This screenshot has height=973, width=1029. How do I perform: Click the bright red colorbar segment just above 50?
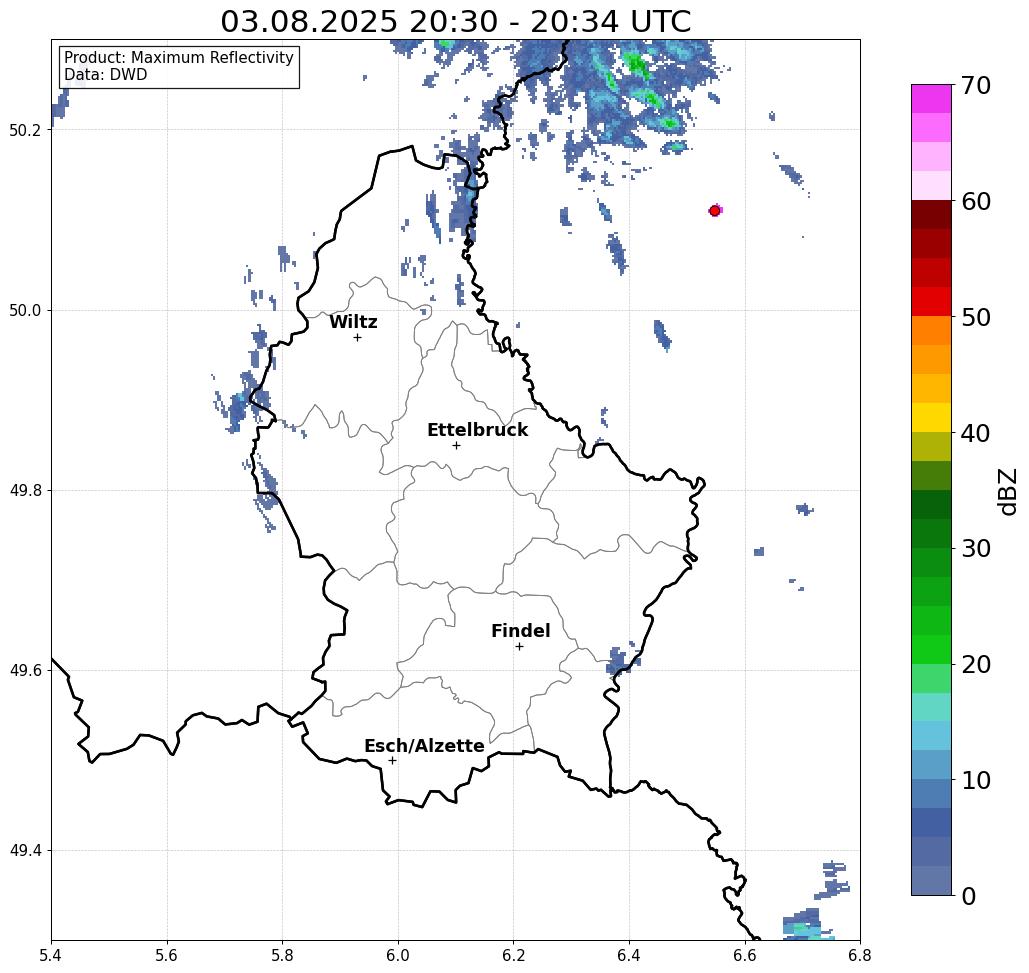[x=931, y=302]
